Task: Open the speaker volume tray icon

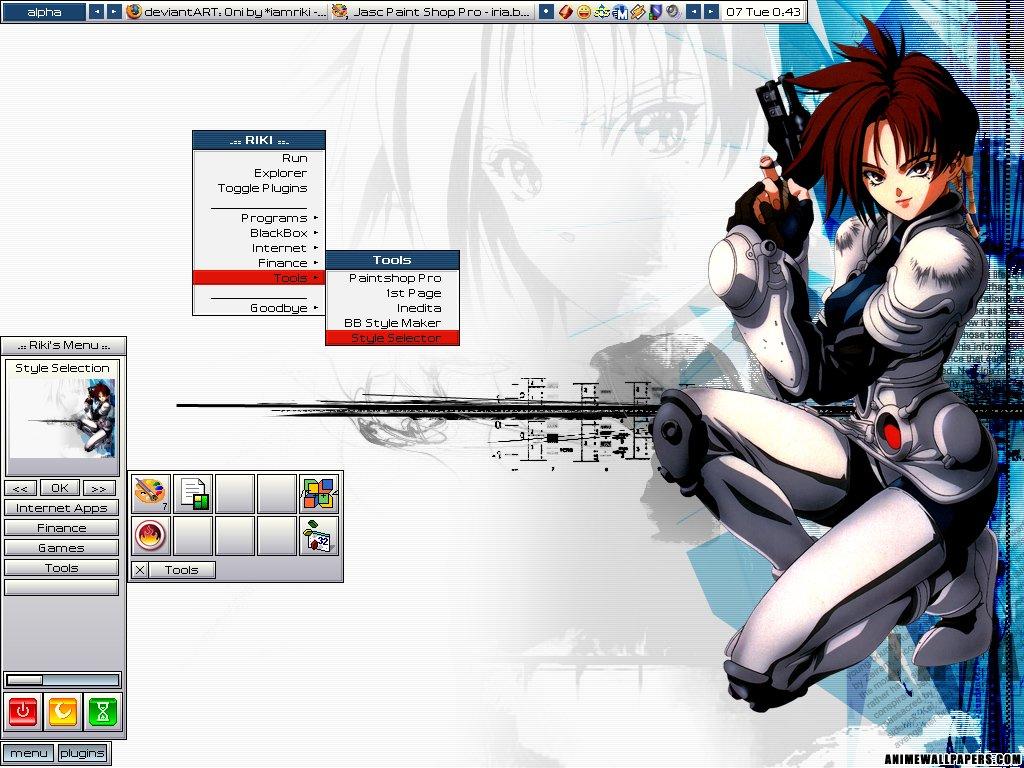Action: [674, 12]
